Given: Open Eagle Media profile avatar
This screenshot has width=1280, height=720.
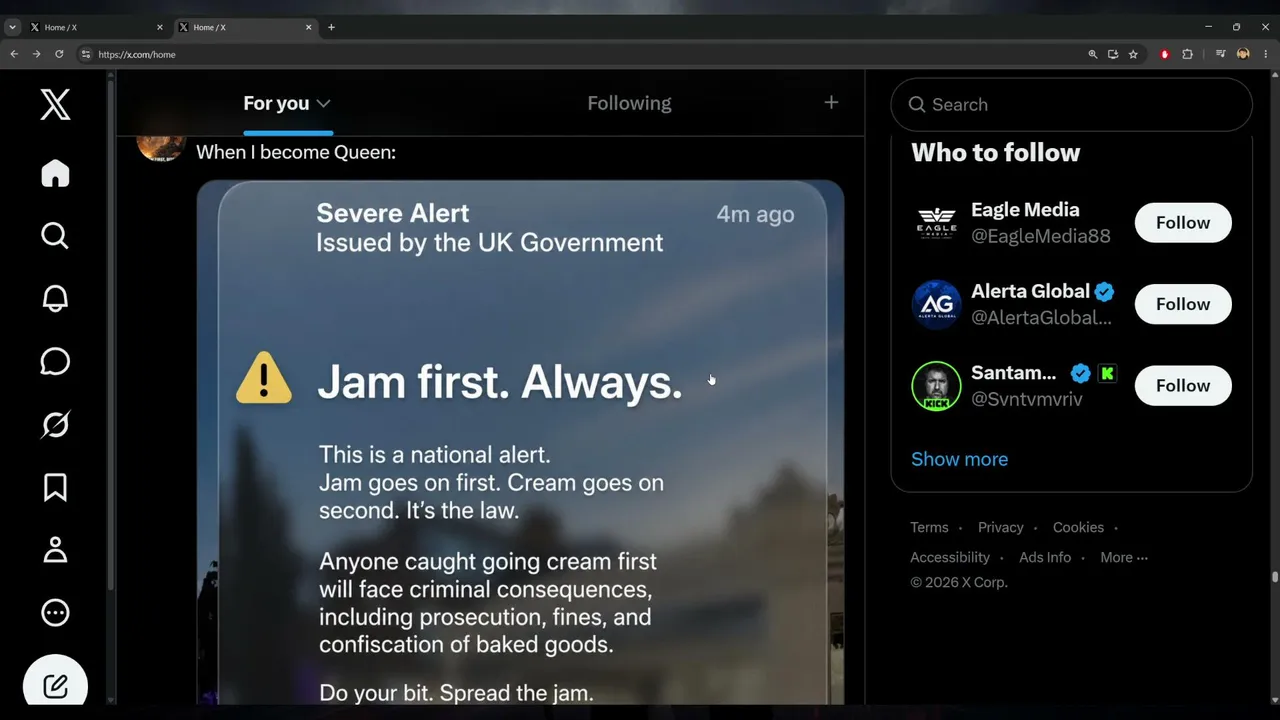Looking at the screenshot, I should click(x=936, y=222).
